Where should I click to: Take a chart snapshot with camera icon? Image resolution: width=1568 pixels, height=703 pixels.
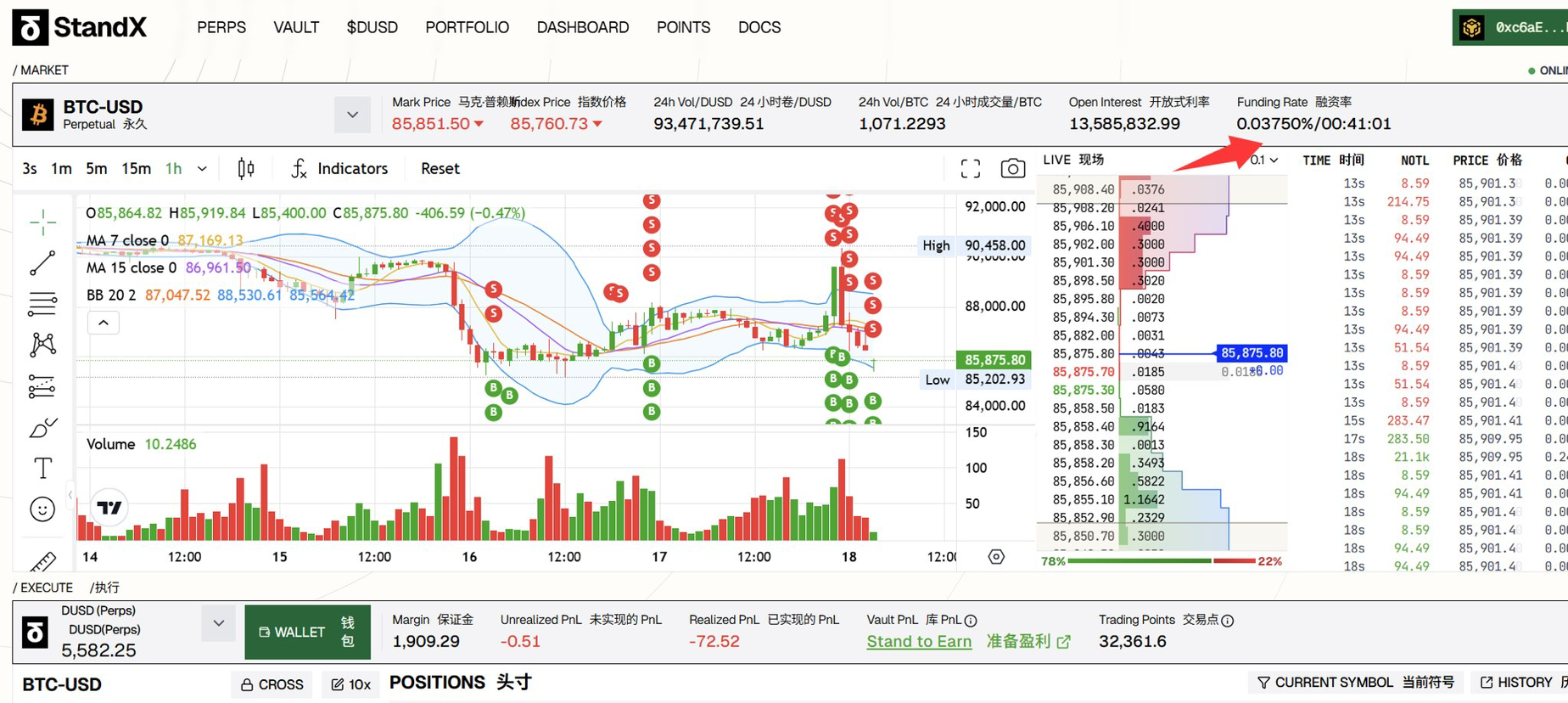click(x=1012, y=168)
